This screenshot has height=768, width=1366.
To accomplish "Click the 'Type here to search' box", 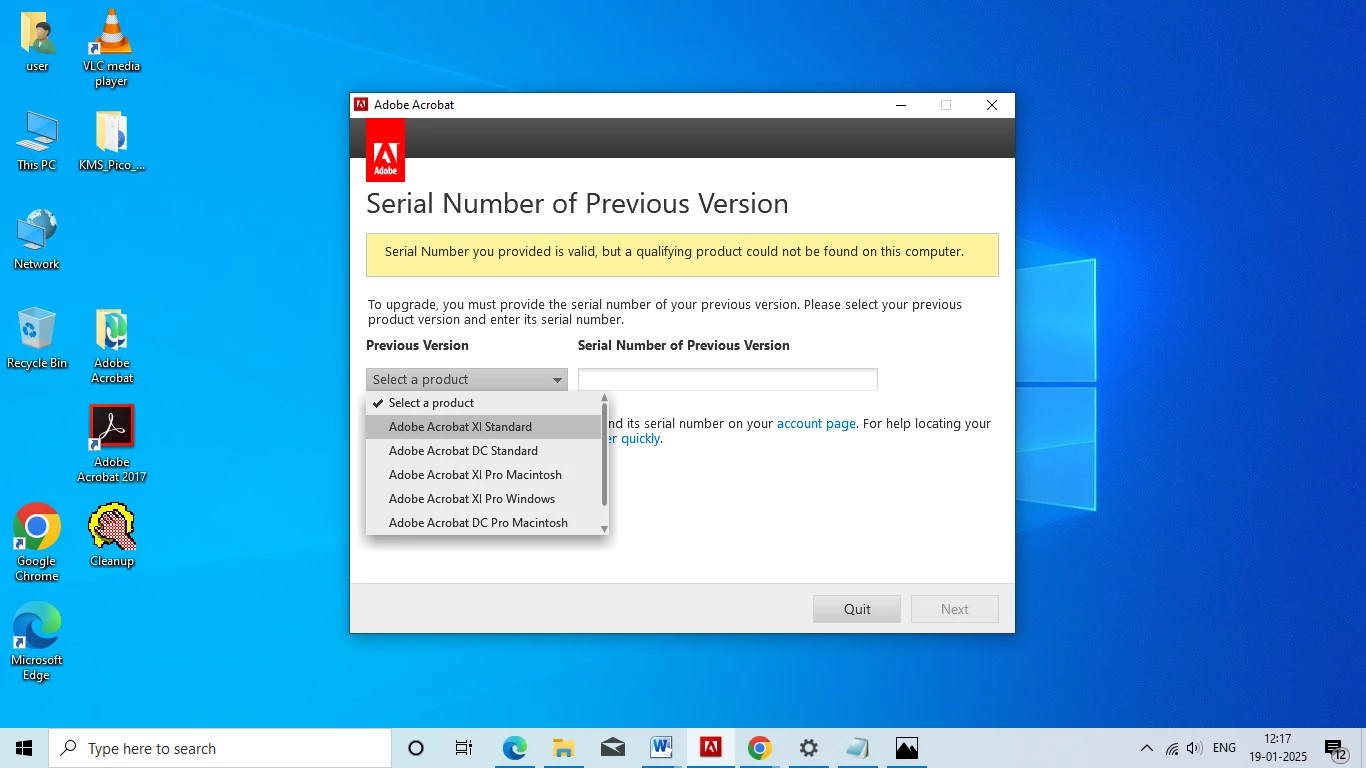I will [220, 748].
